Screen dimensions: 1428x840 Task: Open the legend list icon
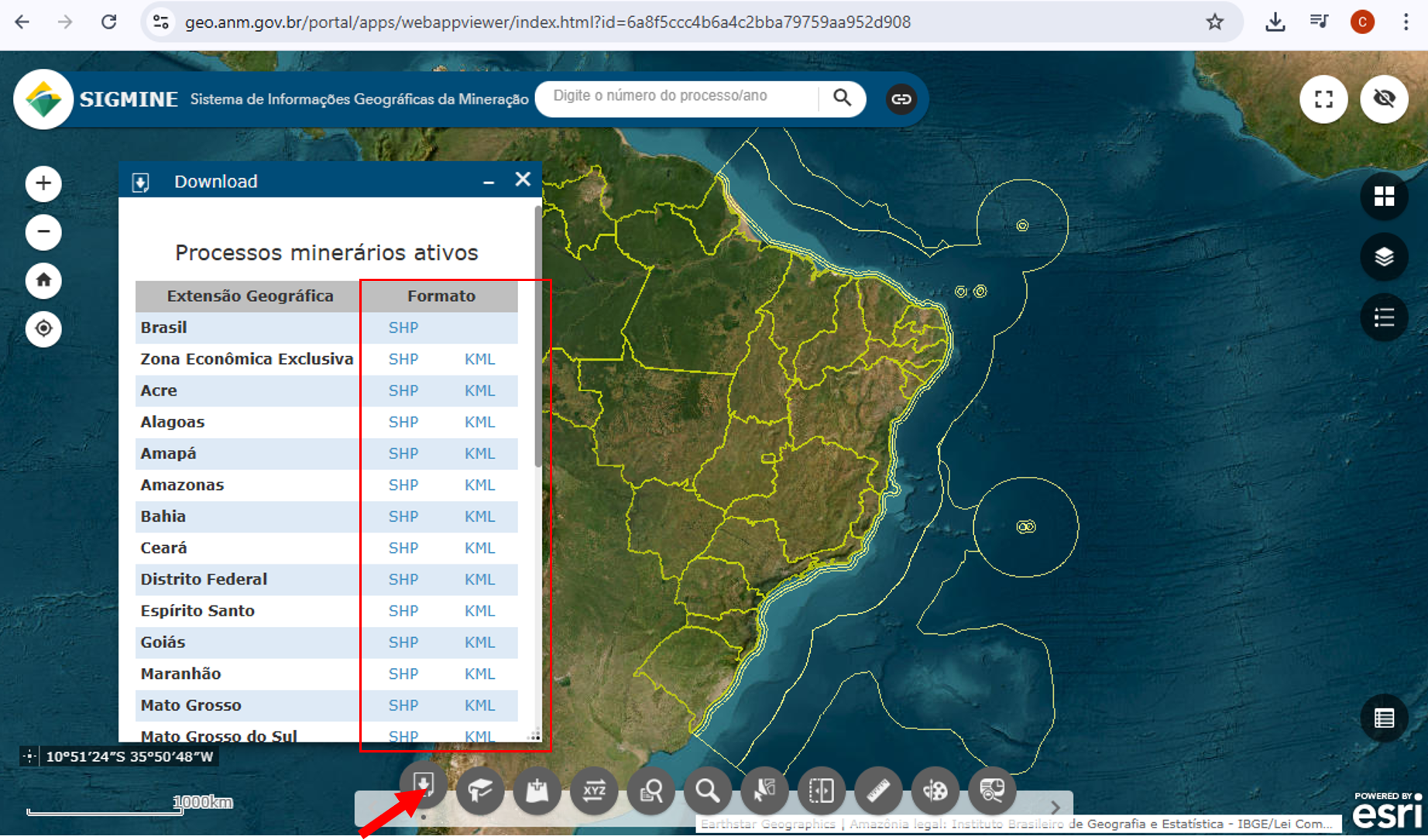pyautogui.click(x=1384, y=317)
